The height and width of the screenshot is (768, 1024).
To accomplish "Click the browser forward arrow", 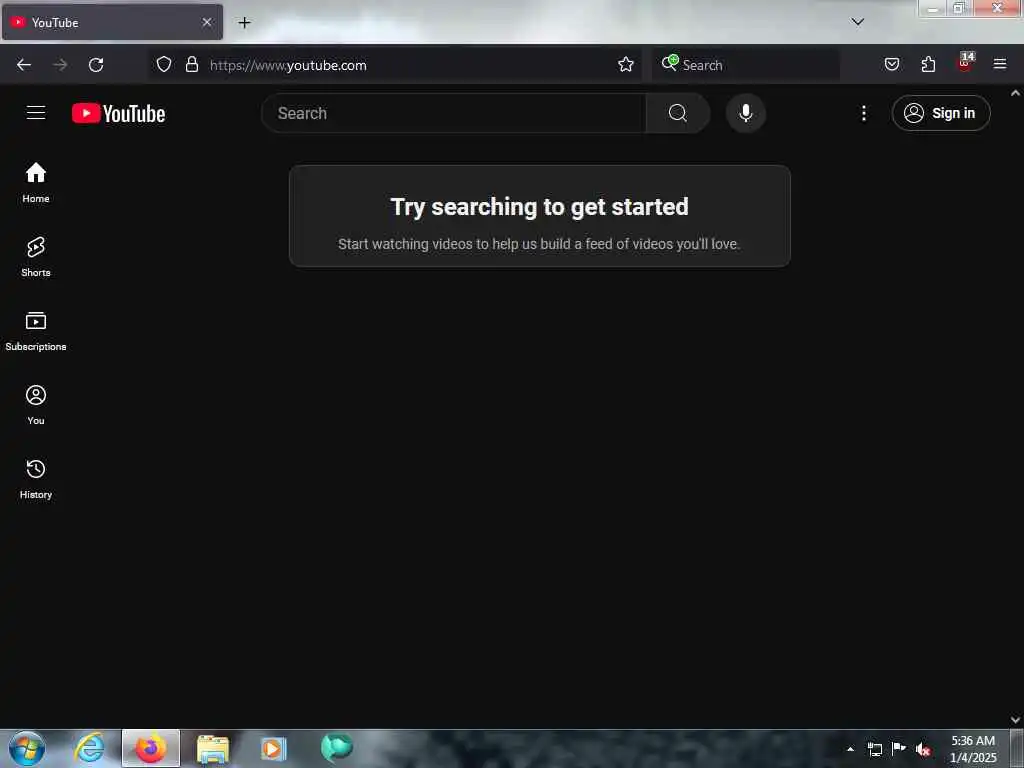I will (x=60, y=65).
